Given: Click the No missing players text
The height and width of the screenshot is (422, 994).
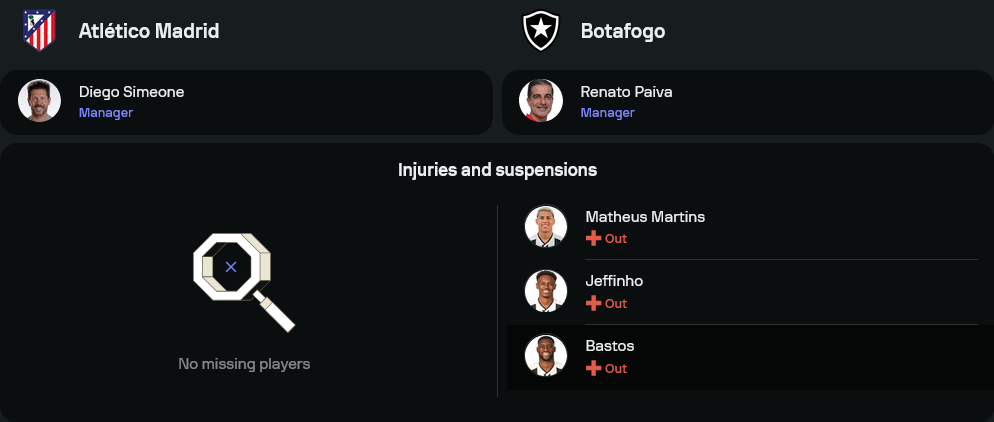Looking at the screenshot, I should pyautogui.click(x=244, y=364).
